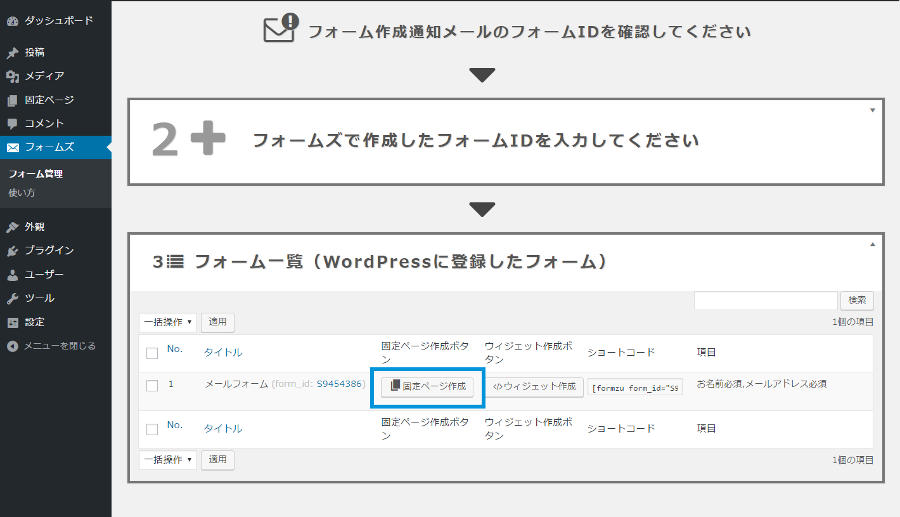The height and width of the screenshot is (517, 900).
Task: Sort by No. in table footer
Action: pos(174,425)
